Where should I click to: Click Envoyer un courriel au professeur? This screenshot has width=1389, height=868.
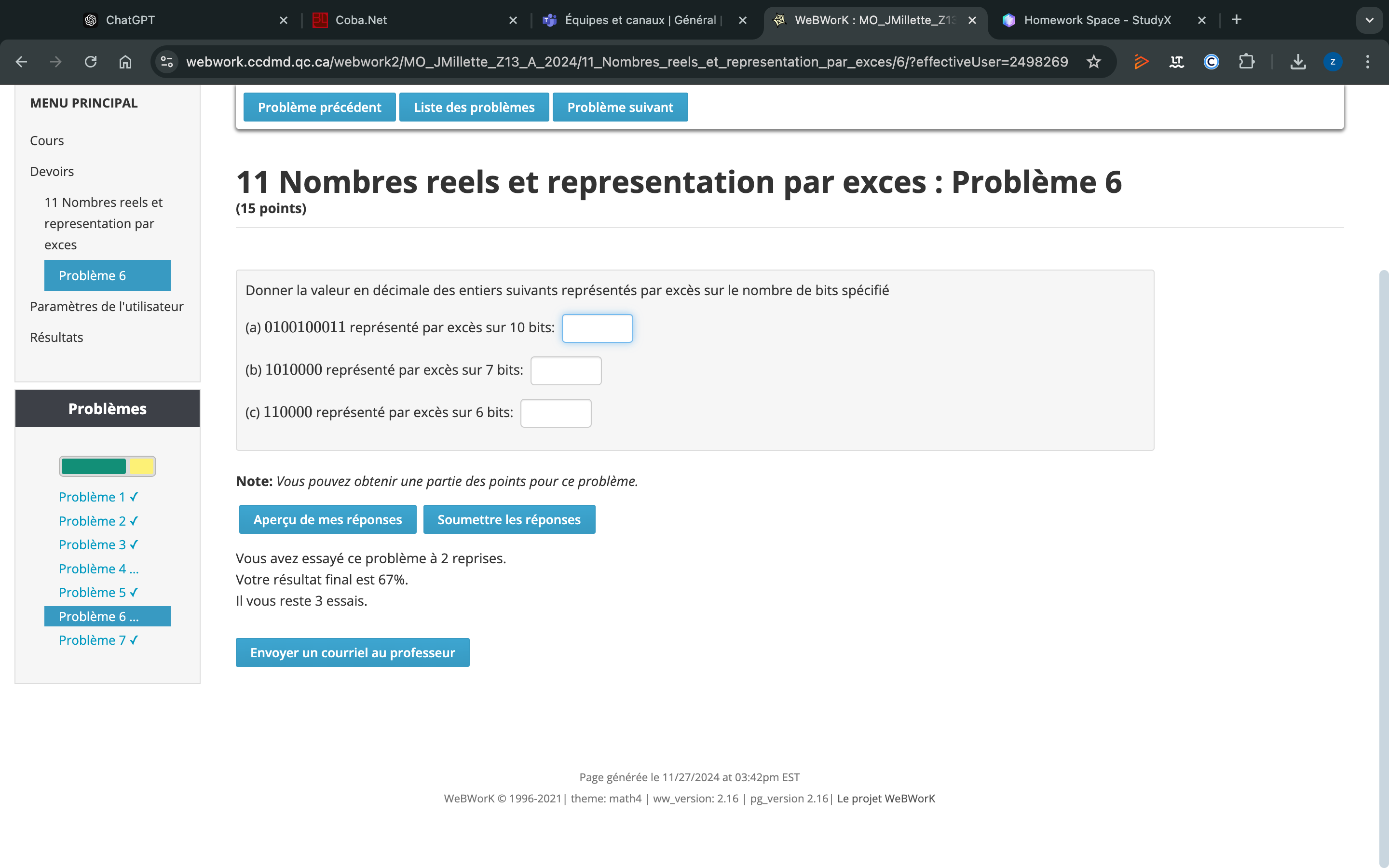coord(353,653)
